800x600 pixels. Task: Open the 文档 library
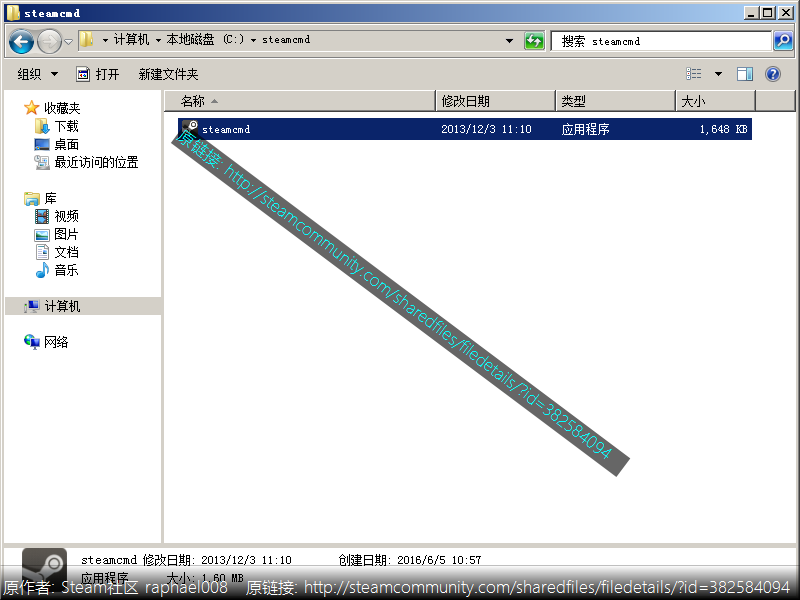click(x=66, y=252)
